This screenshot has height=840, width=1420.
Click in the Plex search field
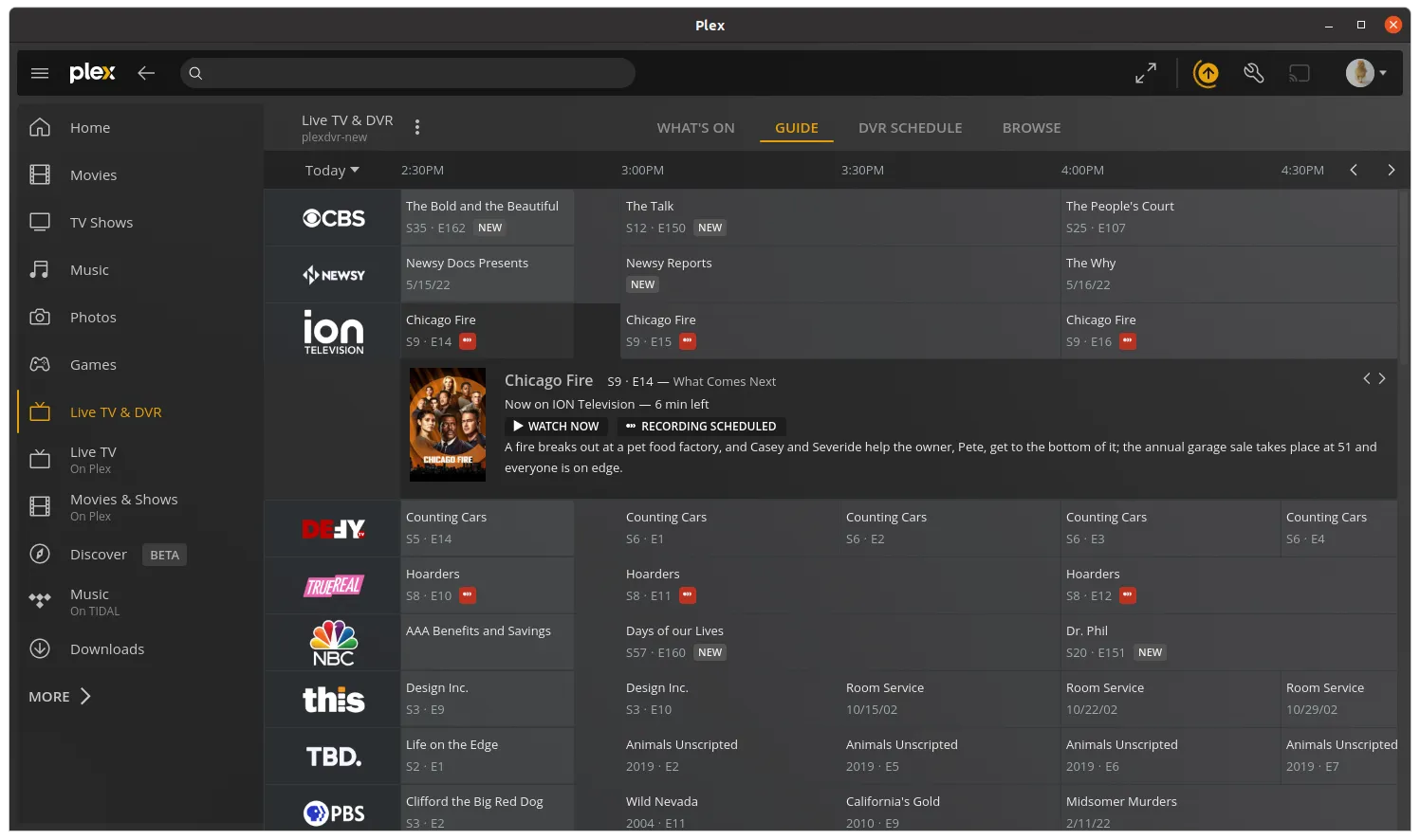click(408, 73)
